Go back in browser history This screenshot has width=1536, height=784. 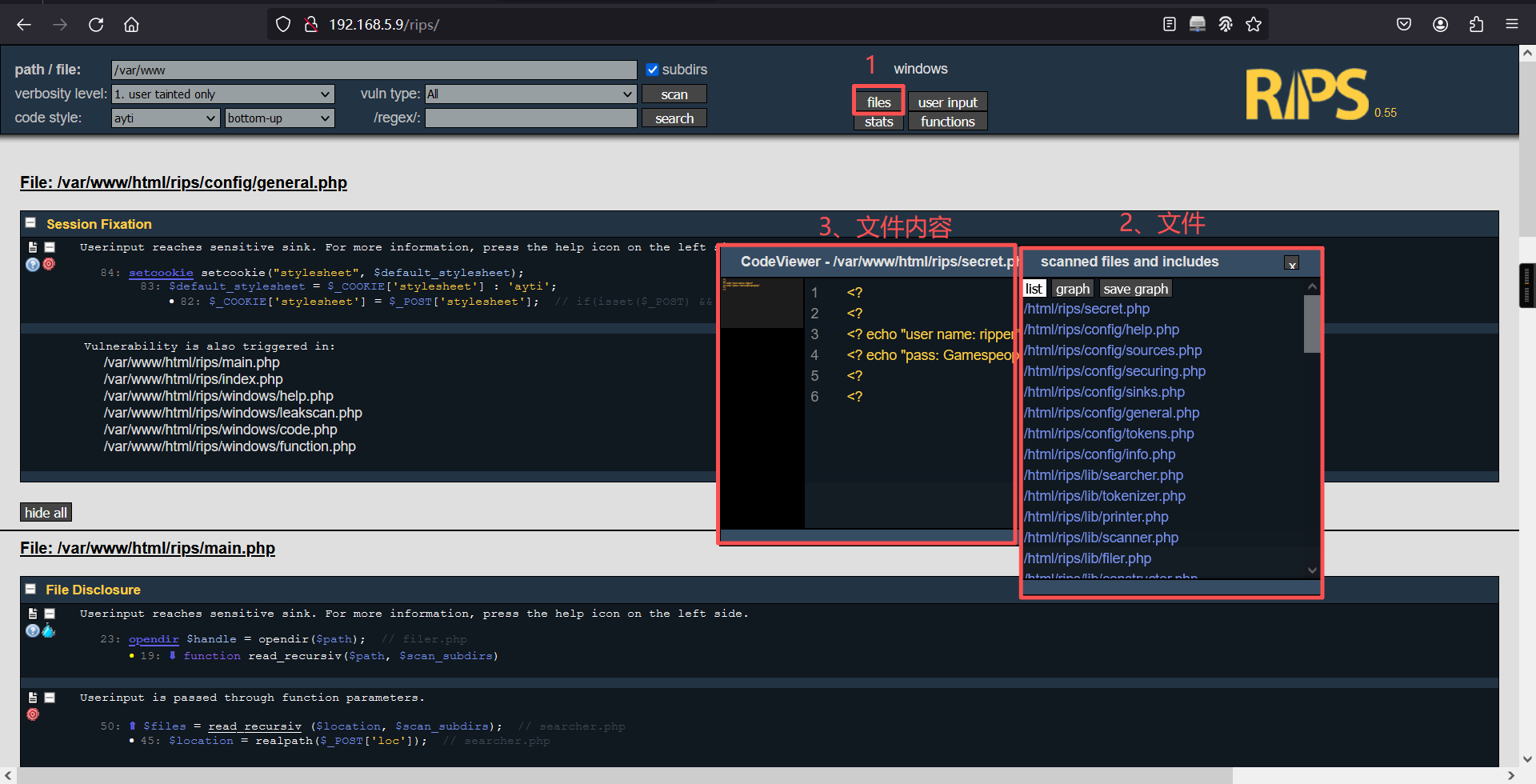[x=24, y=25]
